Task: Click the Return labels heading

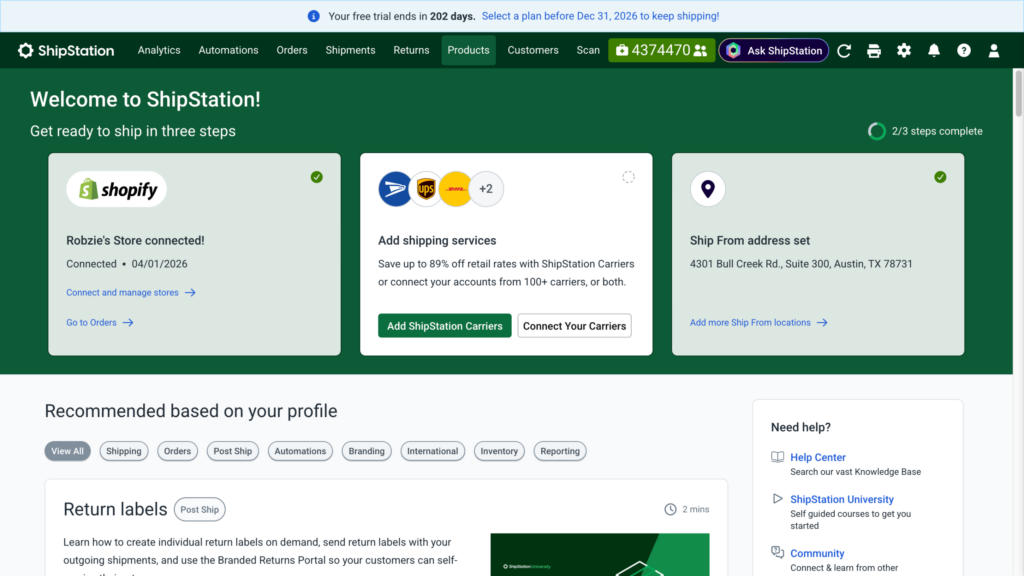Action: 115,509
